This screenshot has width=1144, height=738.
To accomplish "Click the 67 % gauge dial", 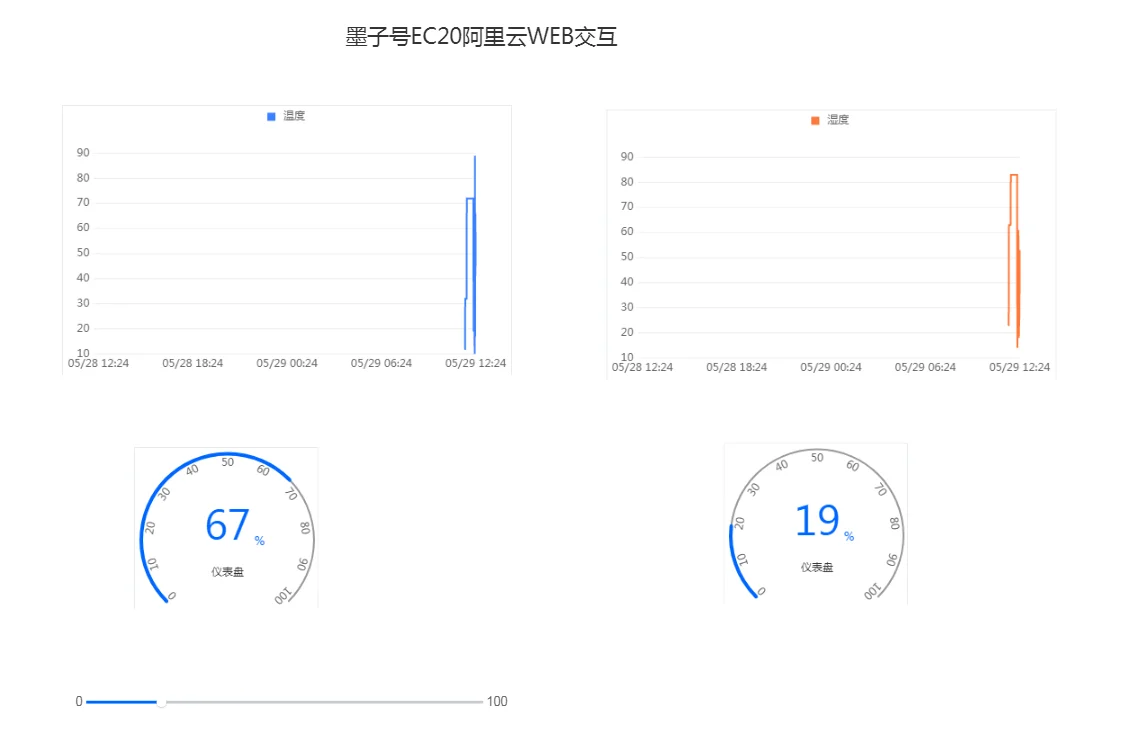I will coord(227,529).
